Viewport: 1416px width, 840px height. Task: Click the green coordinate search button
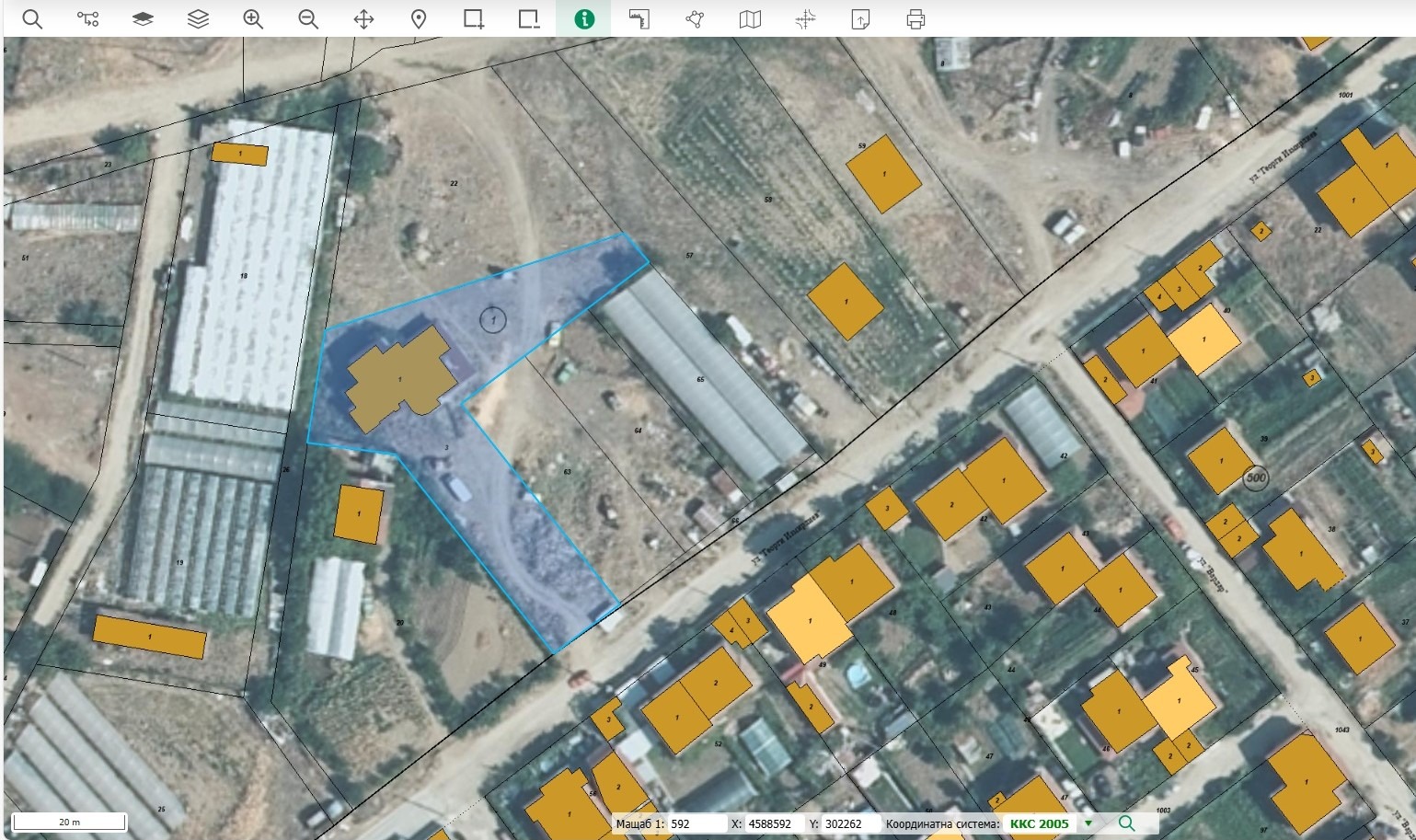pos(1126,823)
